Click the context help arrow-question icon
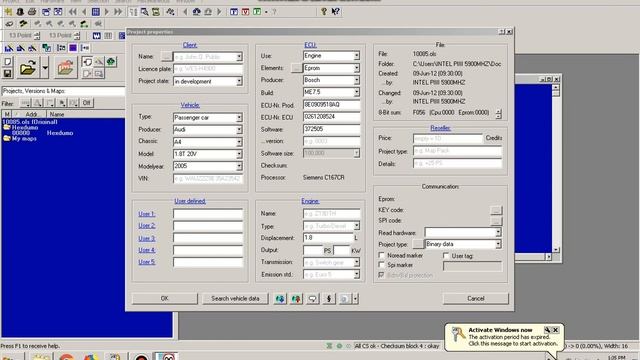 click(336, 12)
